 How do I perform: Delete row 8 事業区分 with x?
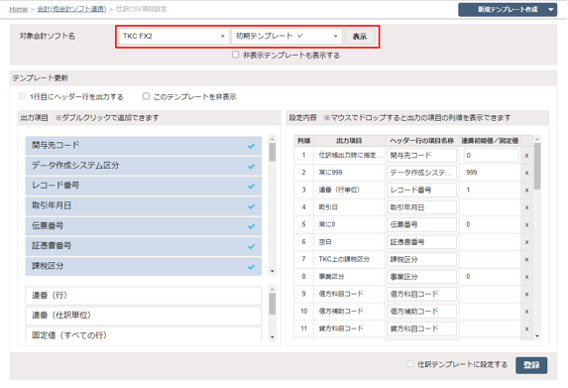point(527,277)
